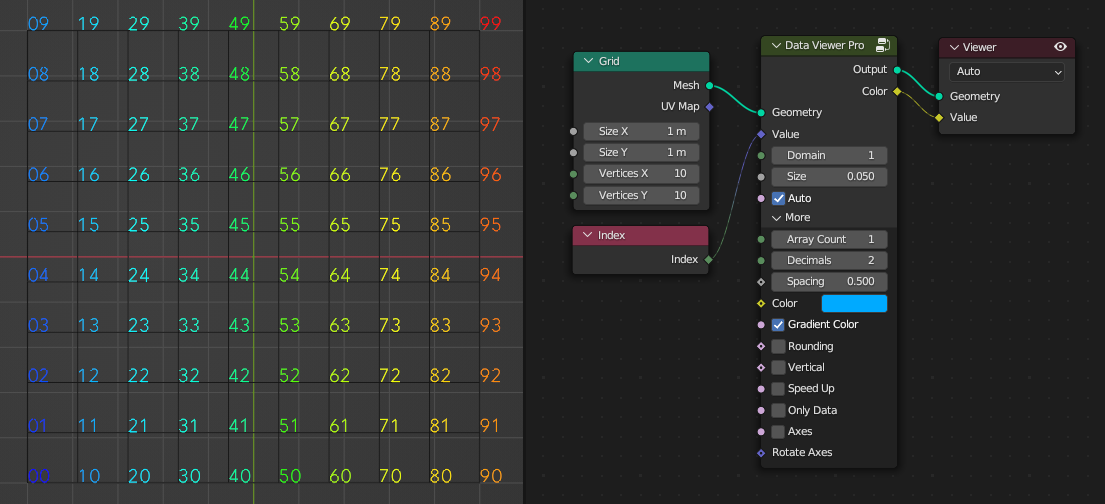Viewport: 1105px width, 504px height.
Task: Click vertex label 54 in viewport
Action: tap(290, 276)
